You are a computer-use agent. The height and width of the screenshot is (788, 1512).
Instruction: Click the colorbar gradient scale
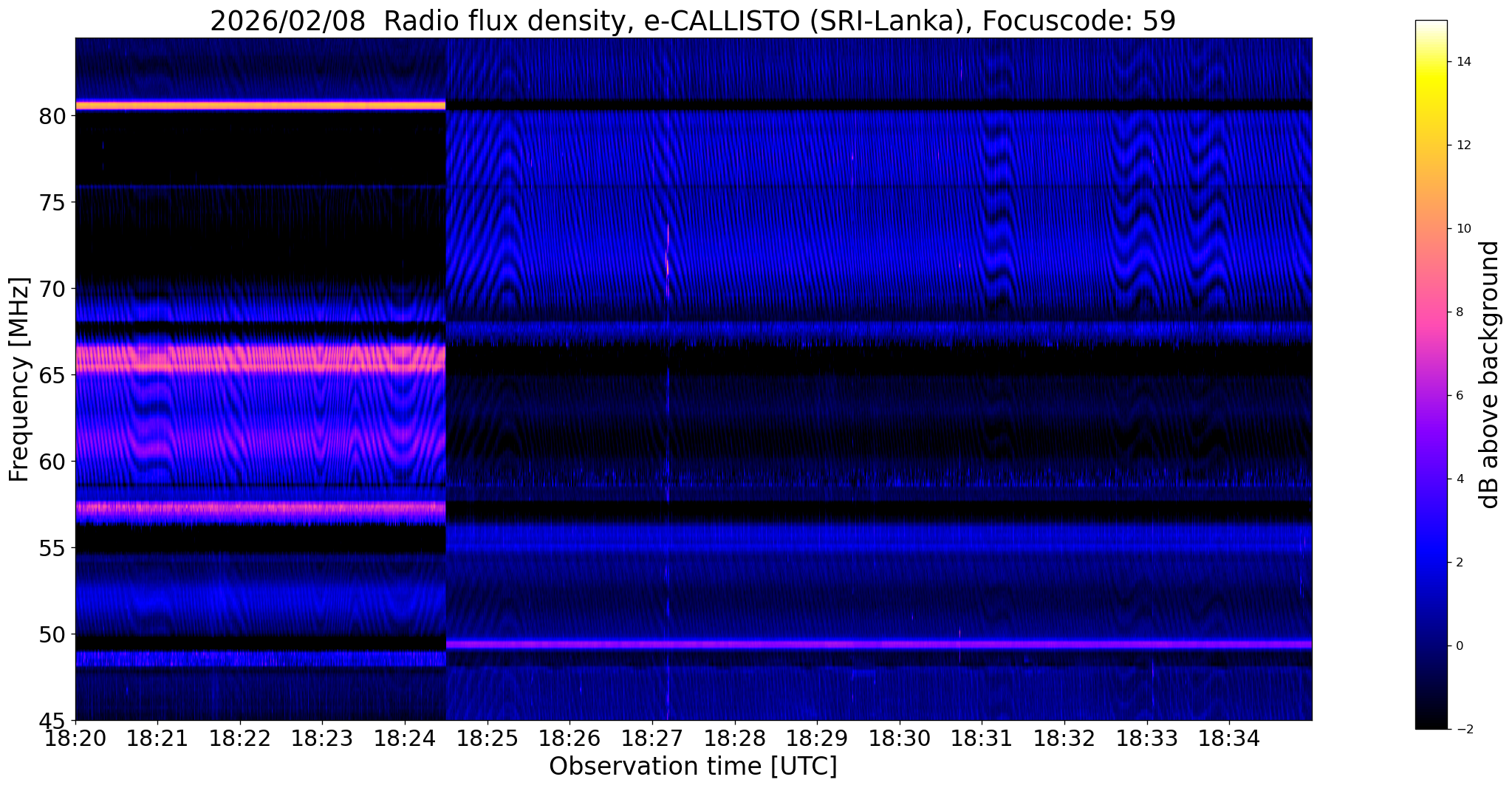point(1431,374)
